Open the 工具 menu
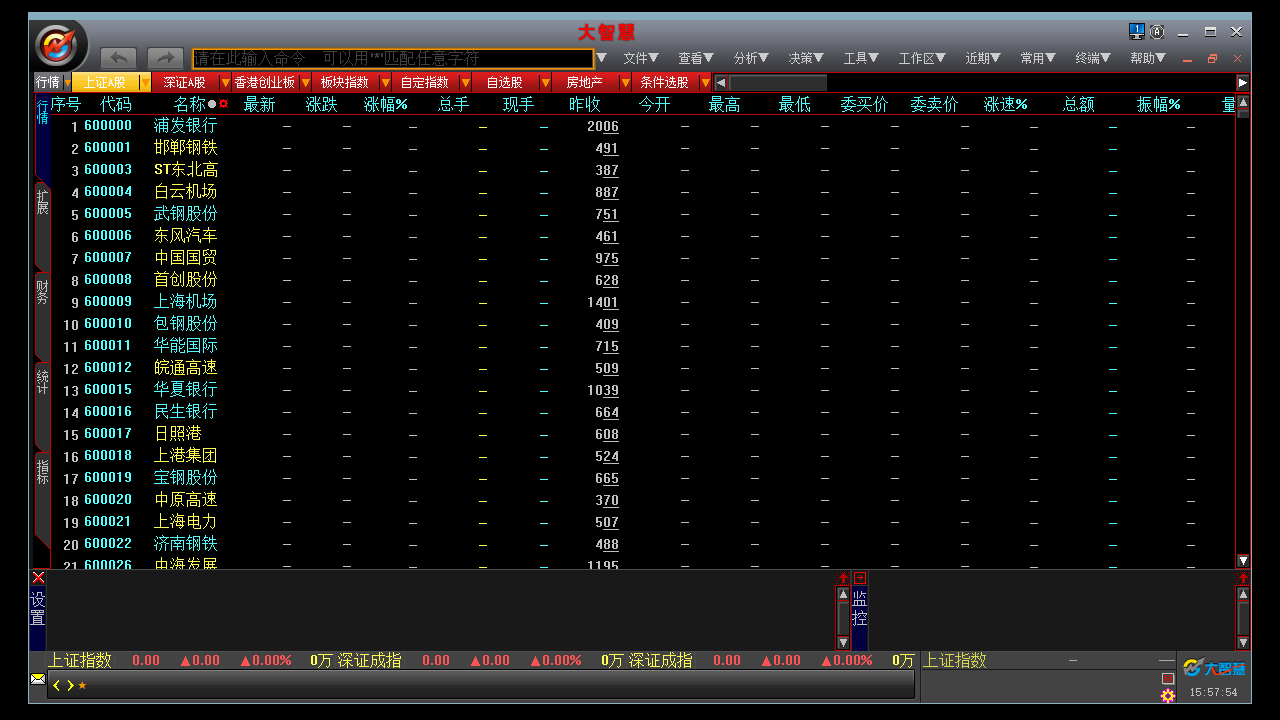 click(x=861, y=59)
